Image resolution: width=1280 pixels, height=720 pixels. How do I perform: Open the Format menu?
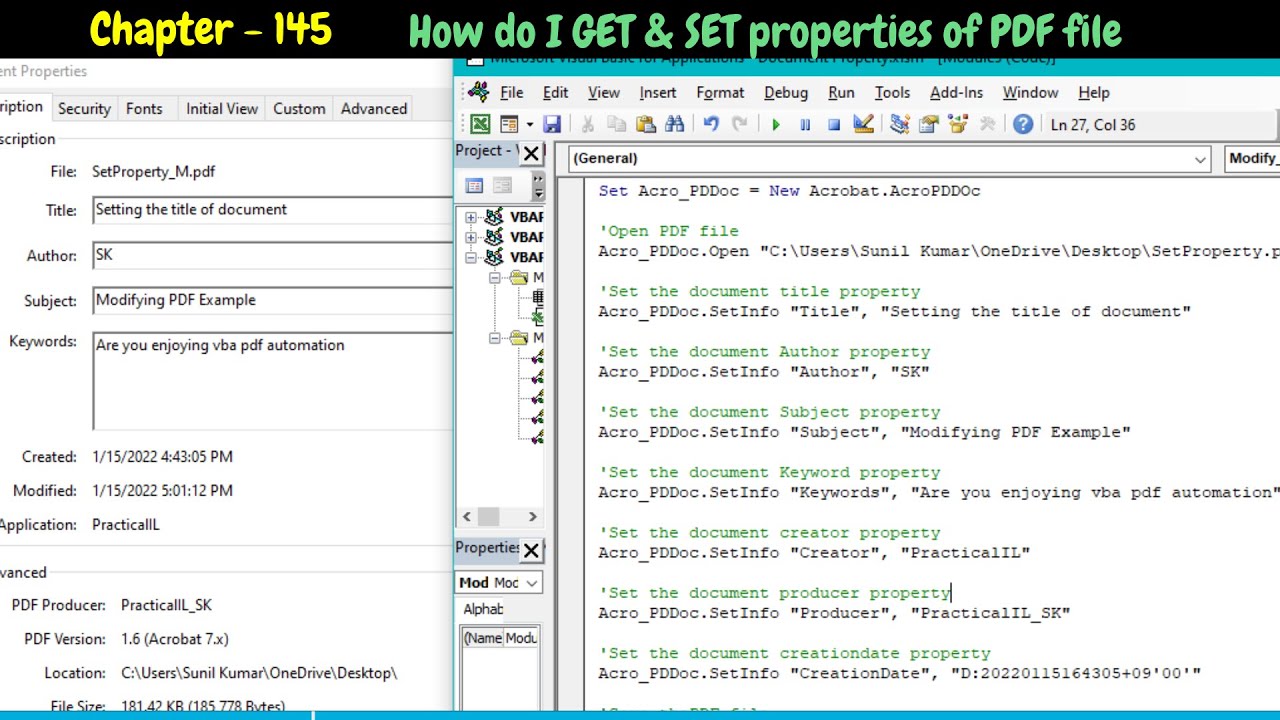[x=720, y=92]
